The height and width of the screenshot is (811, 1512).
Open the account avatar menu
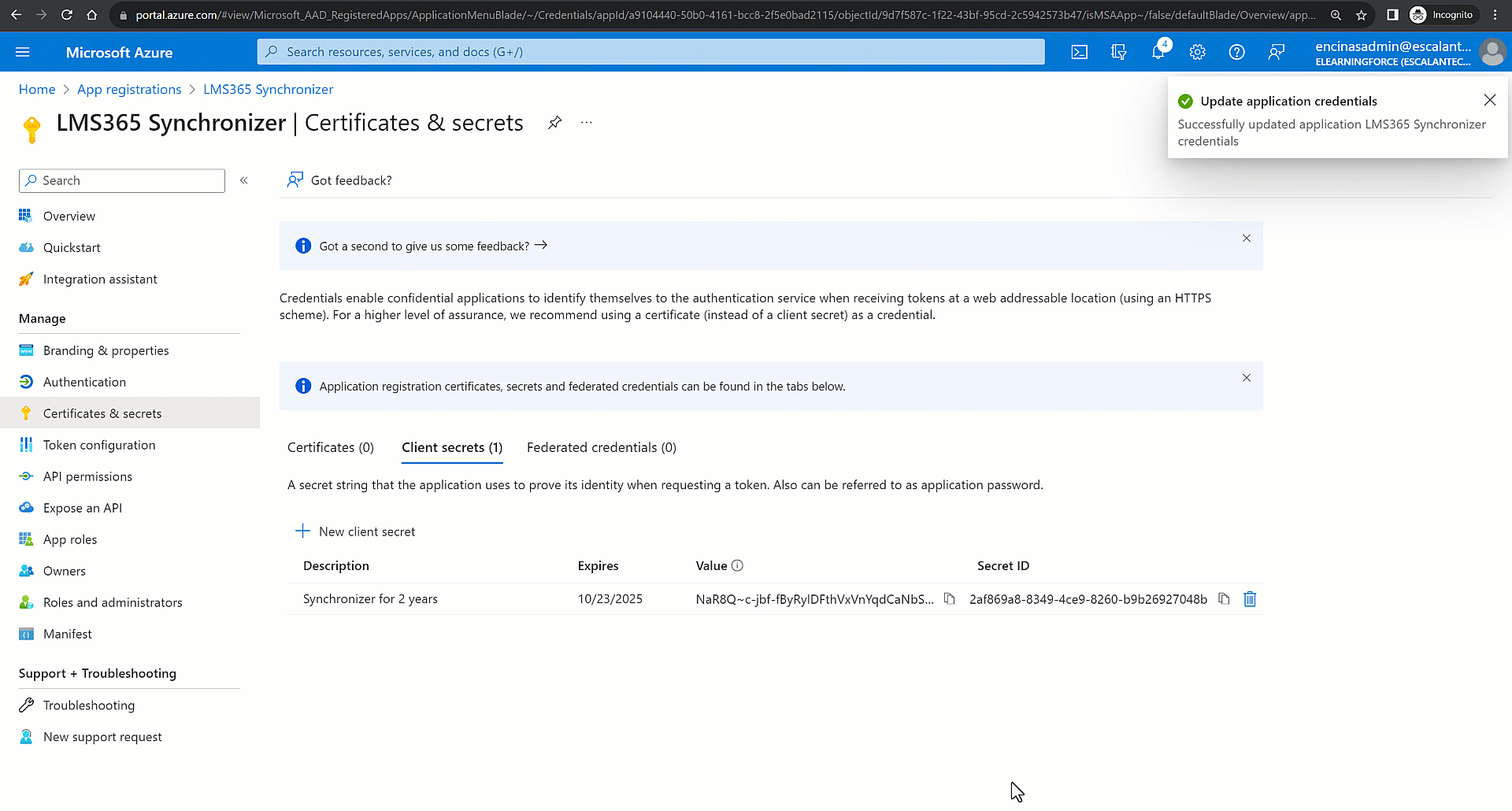(x=1492, y=52)
